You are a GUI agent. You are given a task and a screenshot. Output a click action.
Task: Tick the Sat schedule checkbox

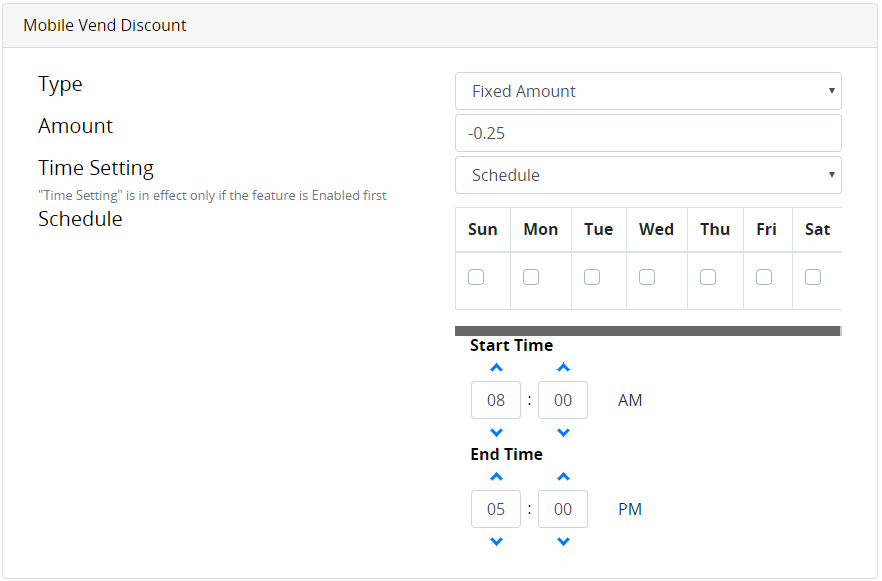(x=813, y=277)
